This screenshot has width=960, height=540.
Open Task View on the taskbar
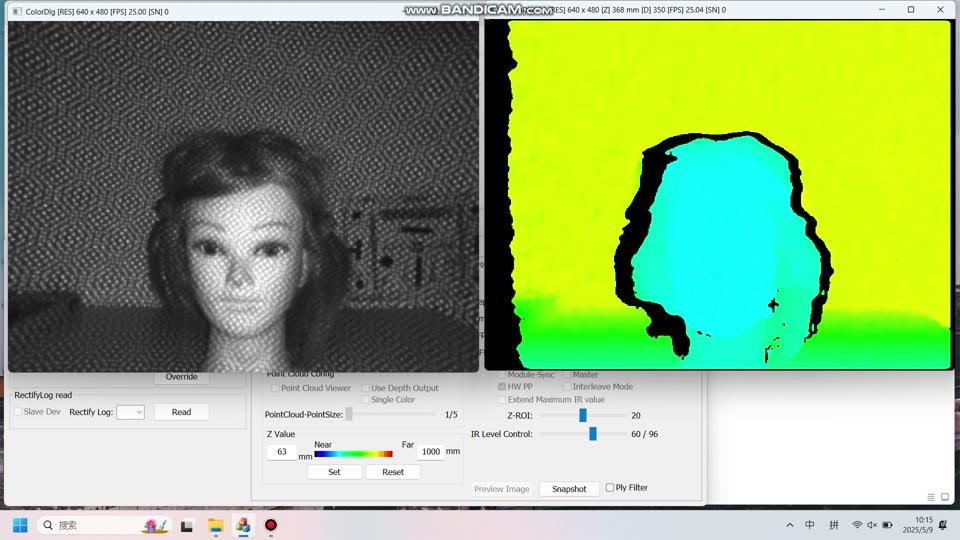pyautogui.click(x=187, y=525)
